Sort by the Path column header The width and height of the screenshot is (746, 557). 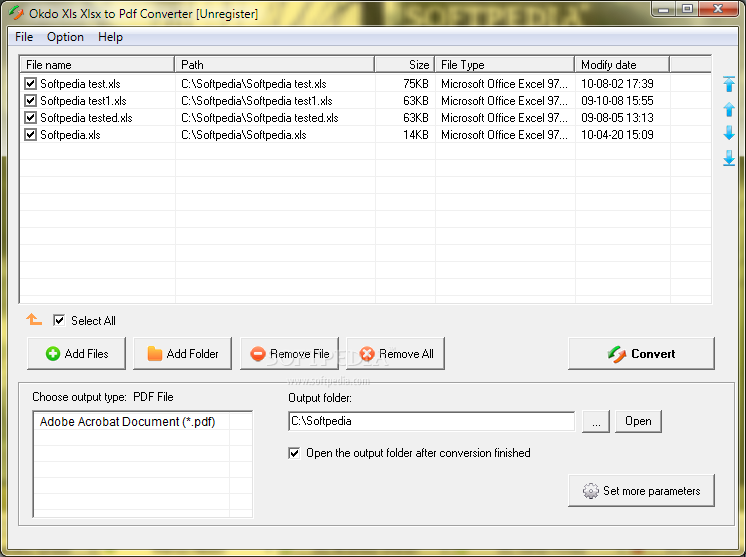275,65
